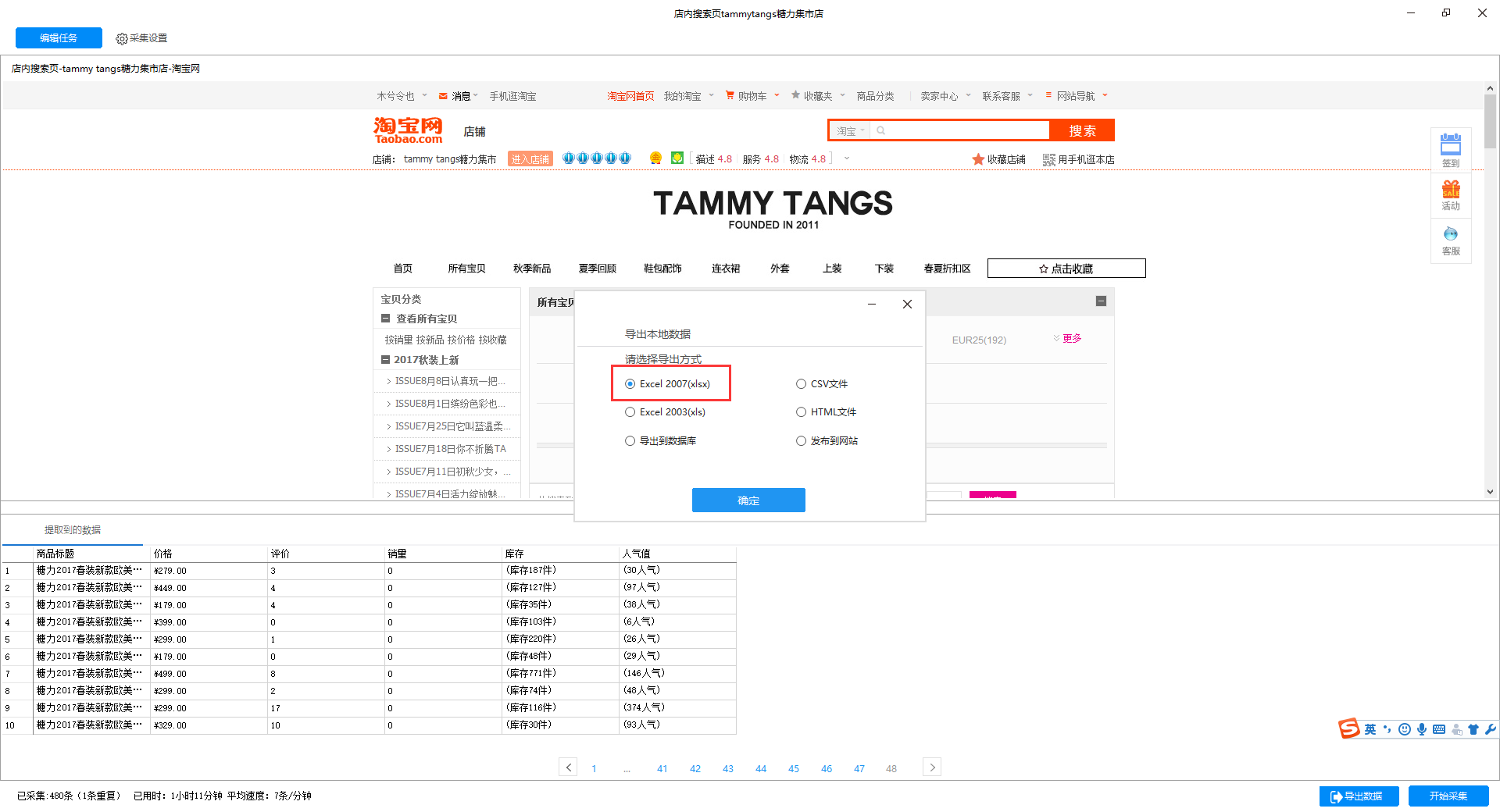The height and width of the screenshot is (812, 1500).
Task: Select Excel 2007(xlsx) export option
Action: [668, 383]
